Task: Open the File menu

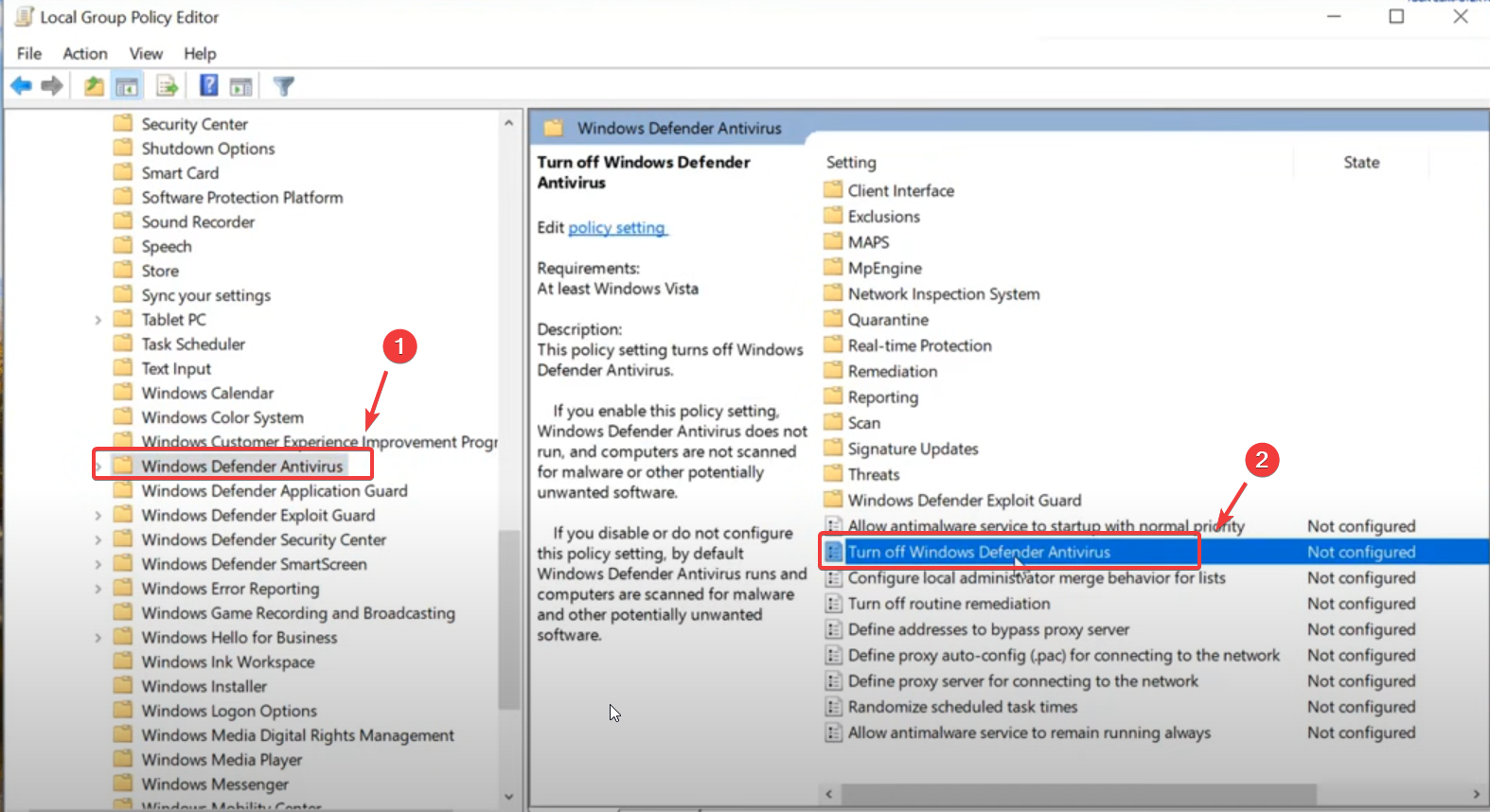Action: (x=29, y=53)
